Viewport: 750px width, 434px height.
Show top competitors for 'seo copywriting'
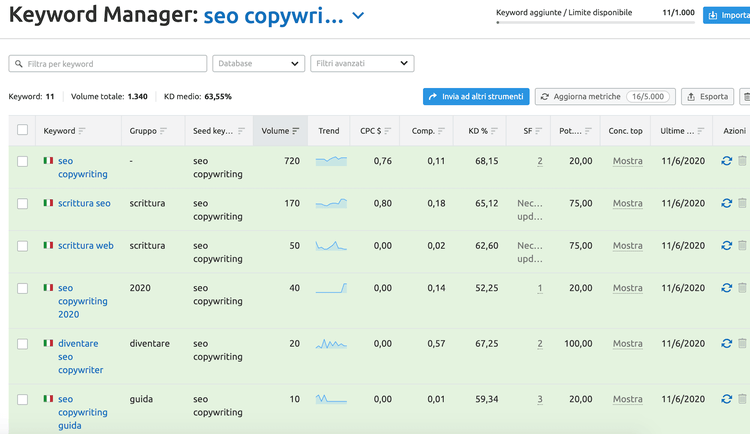[x=628, y=161]
